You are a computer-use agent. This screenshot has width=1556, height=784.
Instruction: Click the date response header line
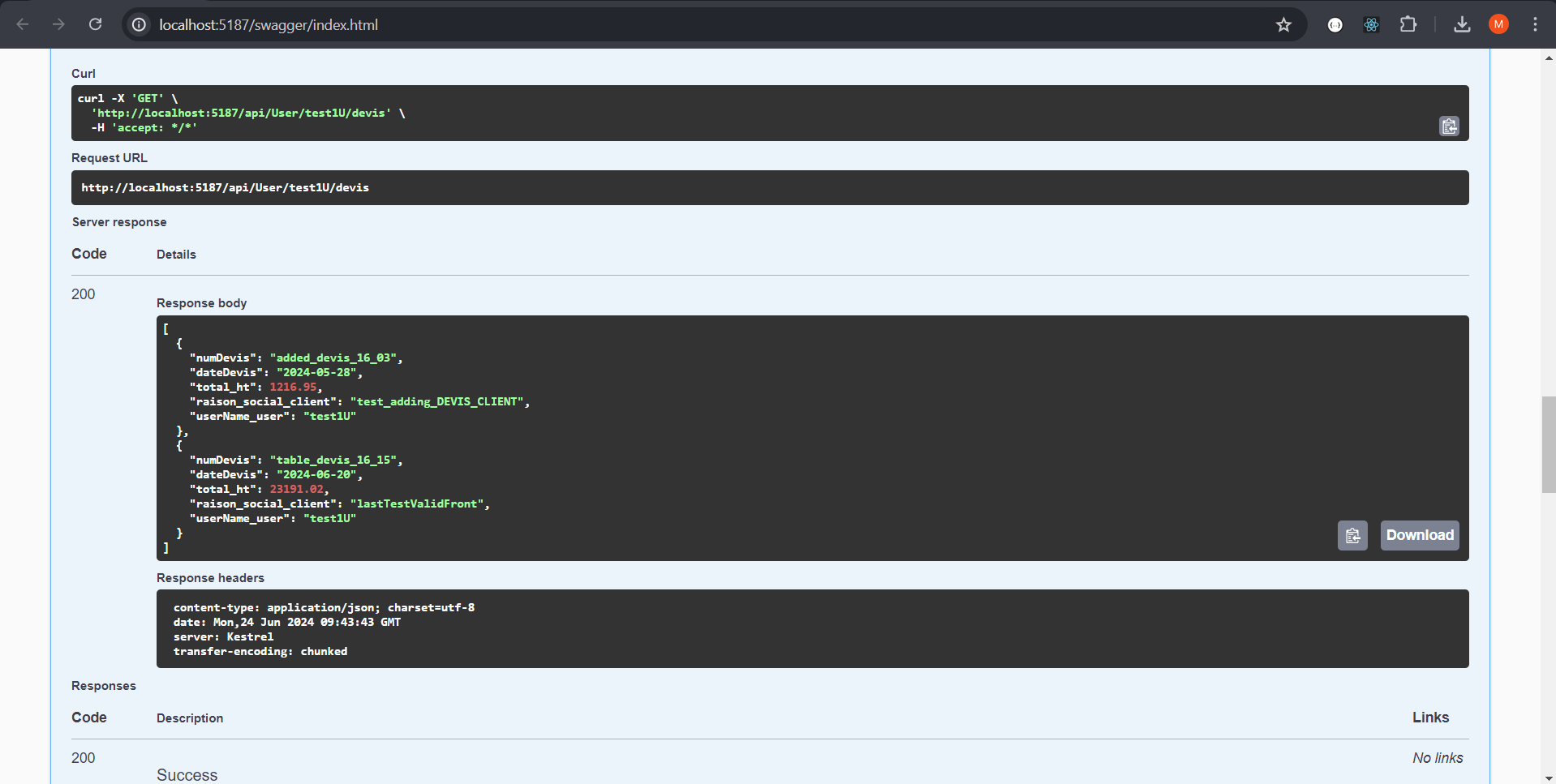point(286,622)
